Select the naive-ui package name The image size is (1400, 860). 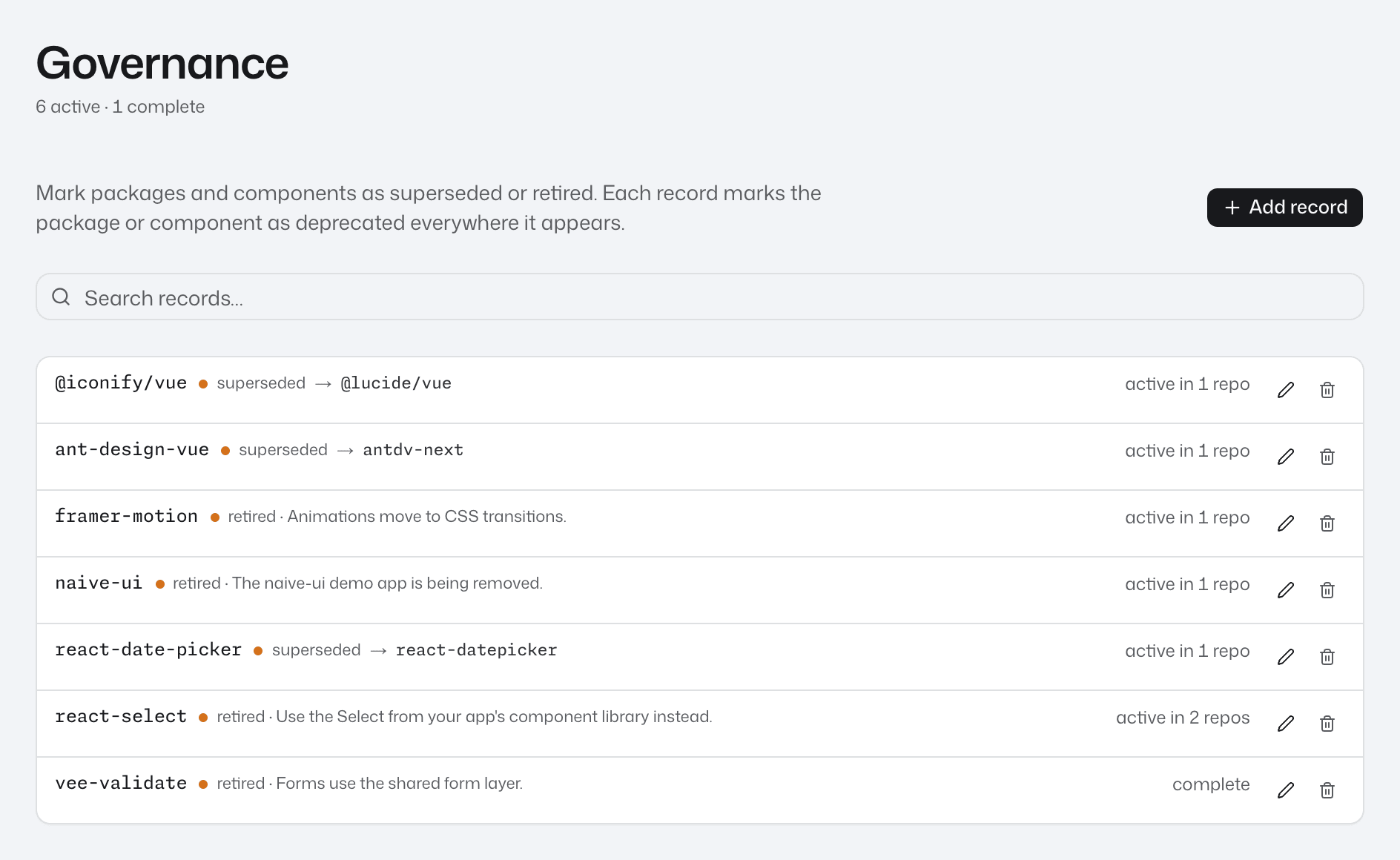pos(99,583)
